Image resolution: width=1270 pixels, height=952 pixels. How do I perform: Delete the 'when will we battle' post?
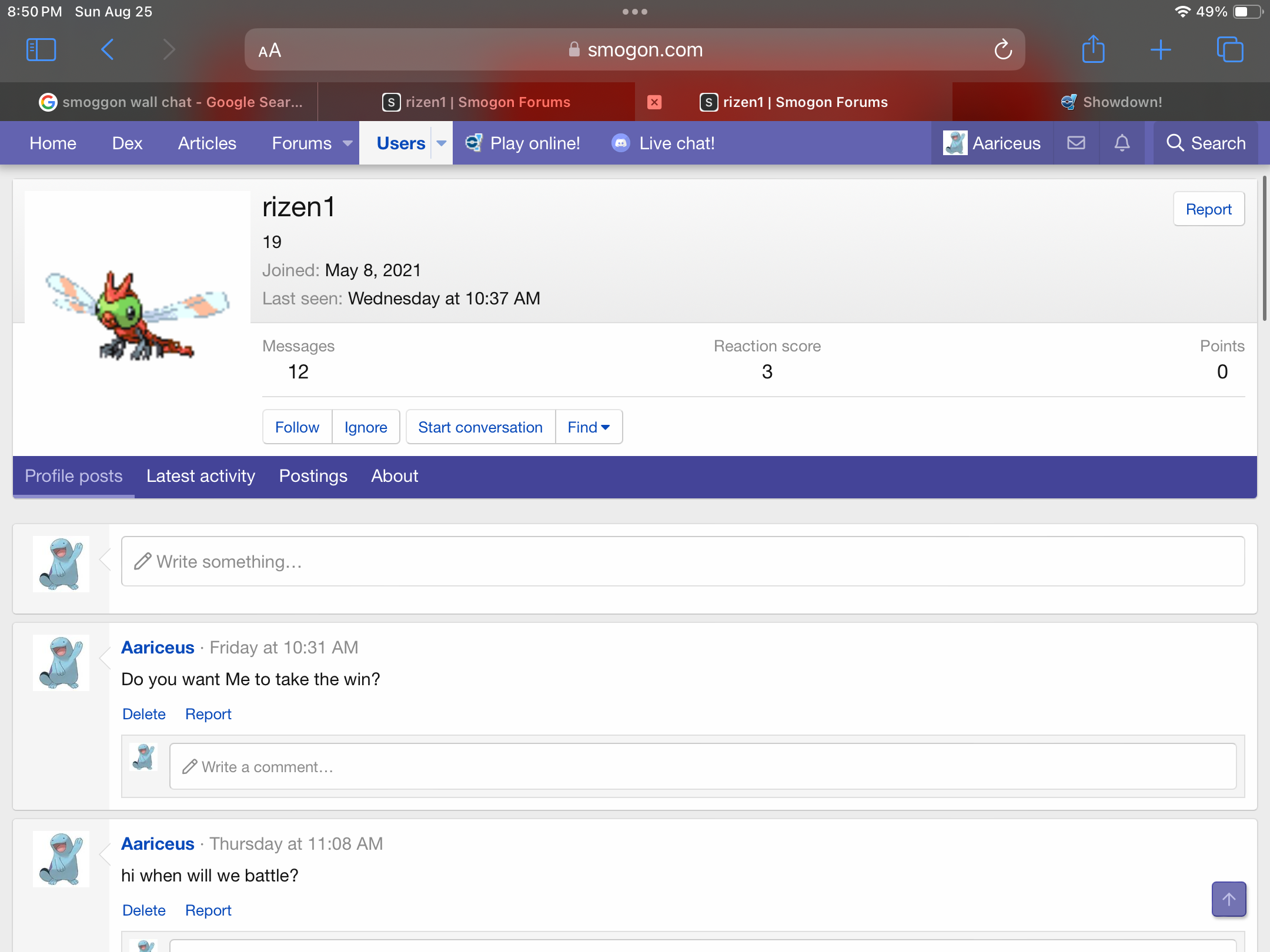tap(144, 910)
